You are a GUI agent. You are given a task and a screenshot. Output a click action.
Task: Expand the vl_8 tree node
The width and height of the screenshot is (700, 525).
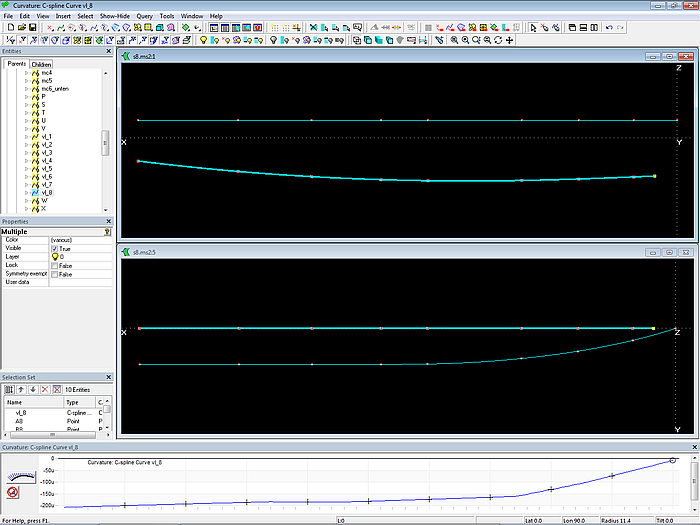point(27,192)
